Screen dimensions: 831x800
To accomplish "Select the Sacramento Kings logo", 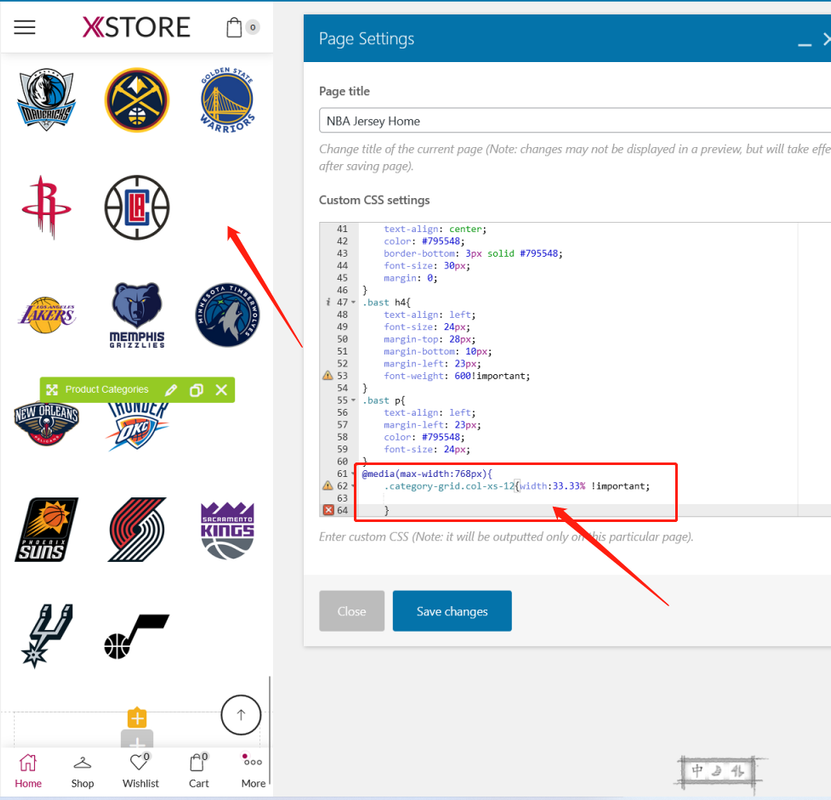I will coord(227,530).
